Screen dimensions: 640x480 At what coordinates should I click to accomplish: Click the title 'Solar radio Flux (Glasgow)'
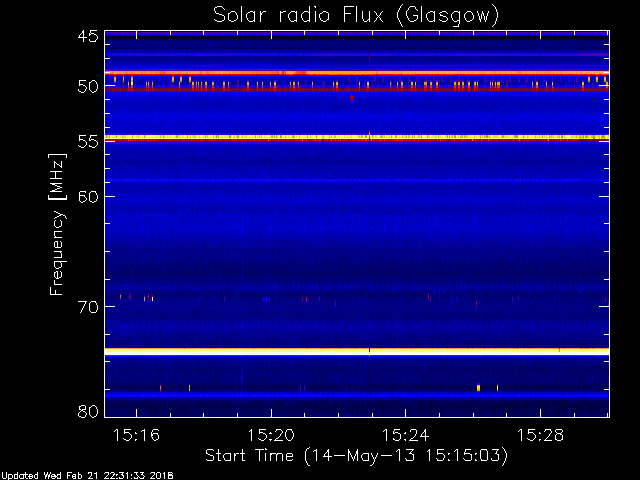pyautogui.click(x=356, y=16)
